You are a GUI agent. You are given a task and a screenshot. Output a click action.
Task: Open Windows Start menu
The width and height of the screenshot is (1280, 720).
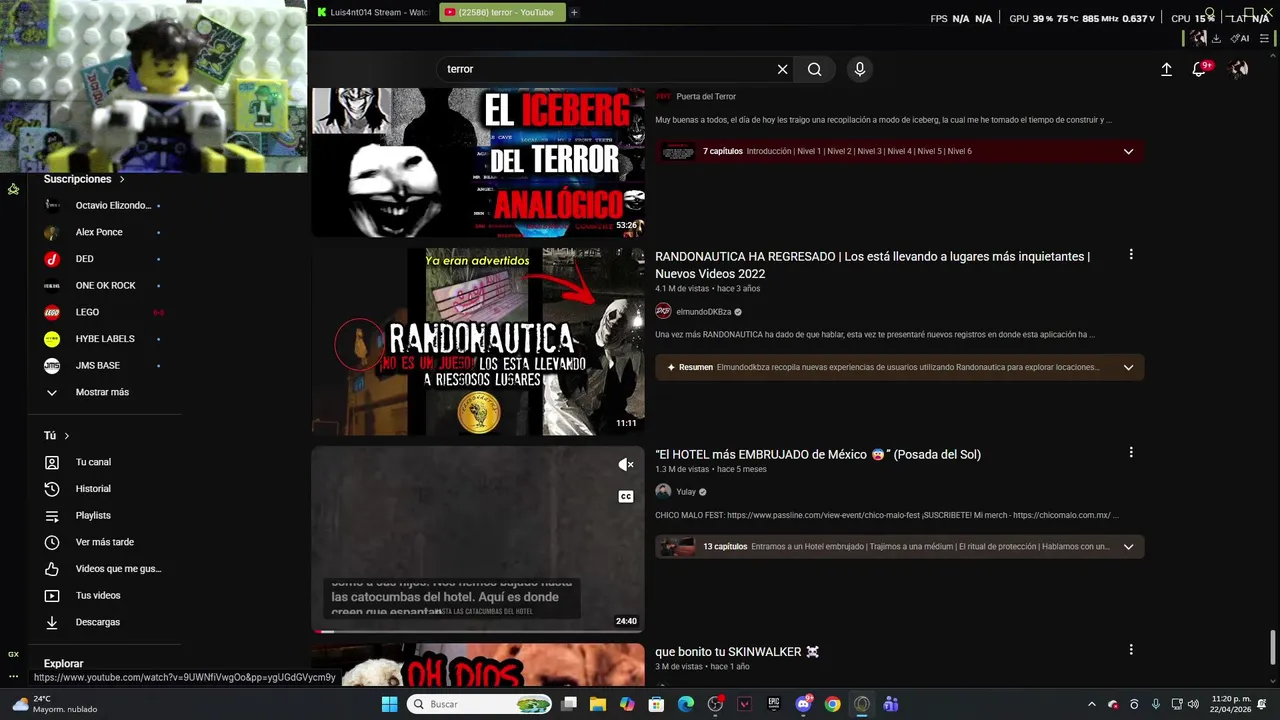tap(389, 704)
